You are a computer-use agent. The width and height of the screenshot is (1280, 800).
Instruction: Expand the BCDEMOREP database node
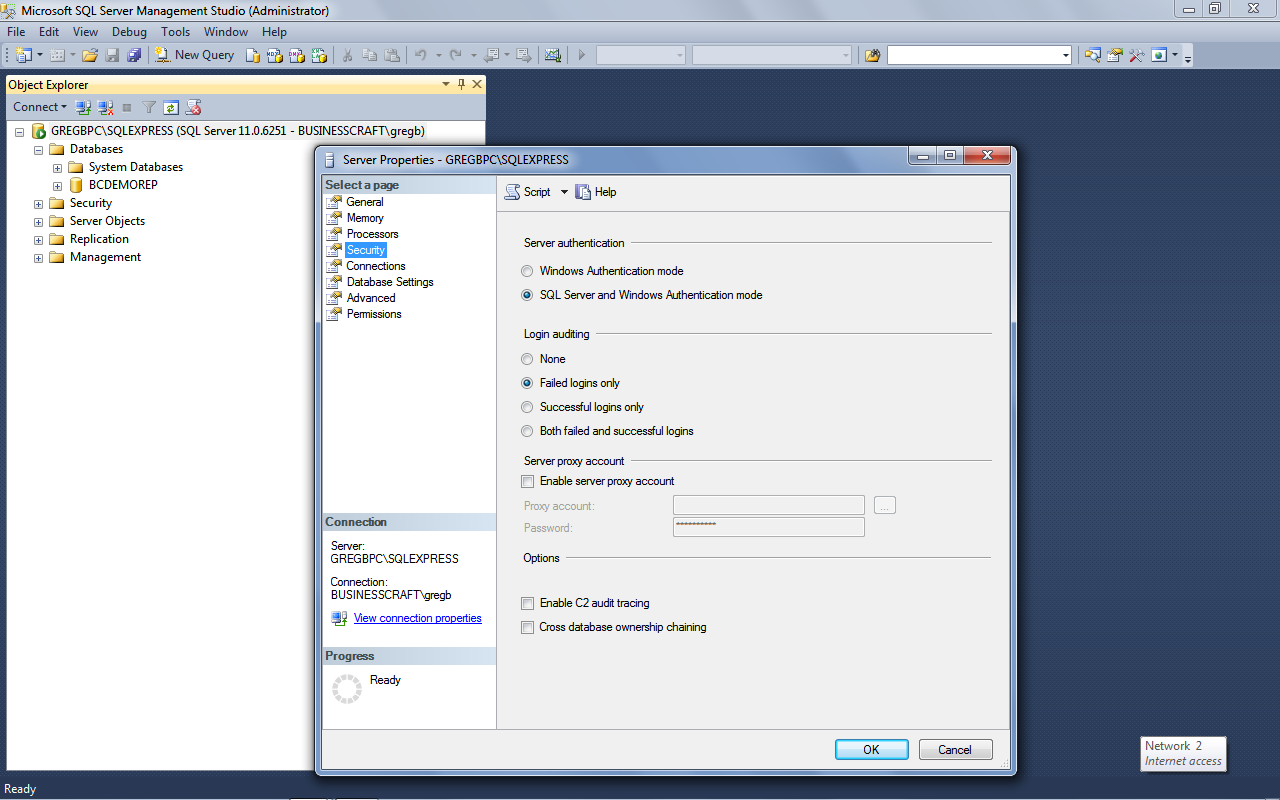click(x=57, y=185)
